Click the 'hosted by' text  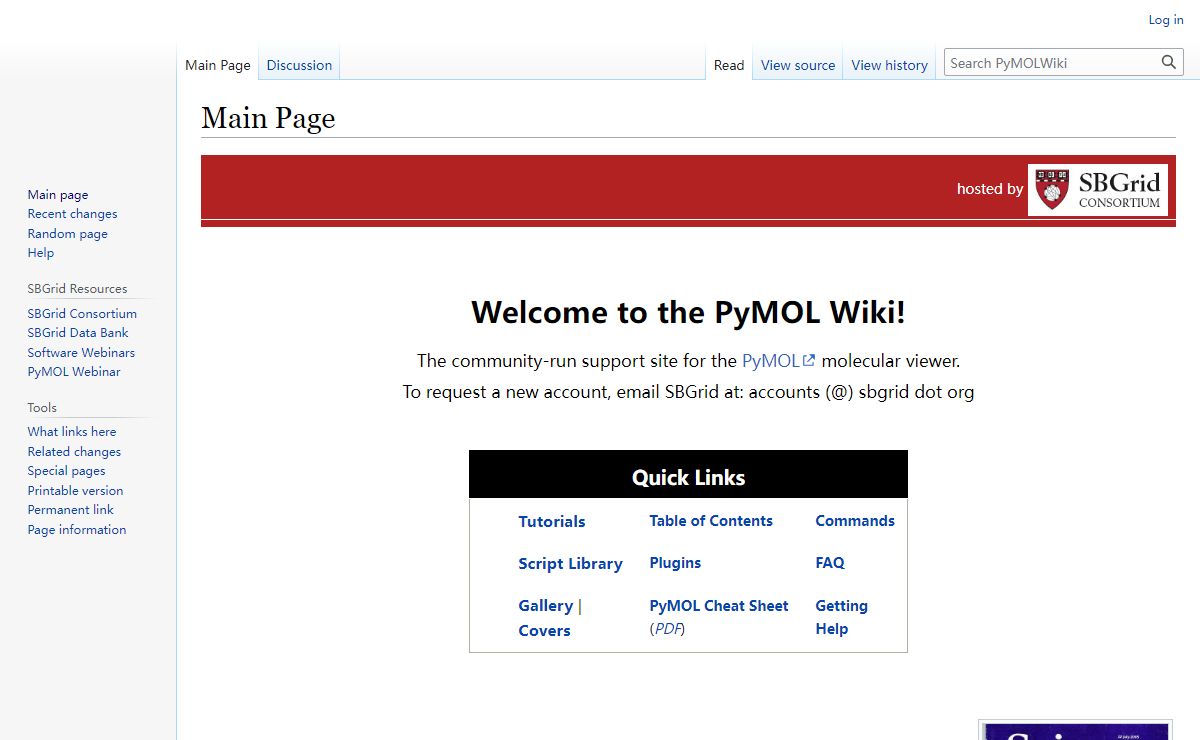click(990, 189)
